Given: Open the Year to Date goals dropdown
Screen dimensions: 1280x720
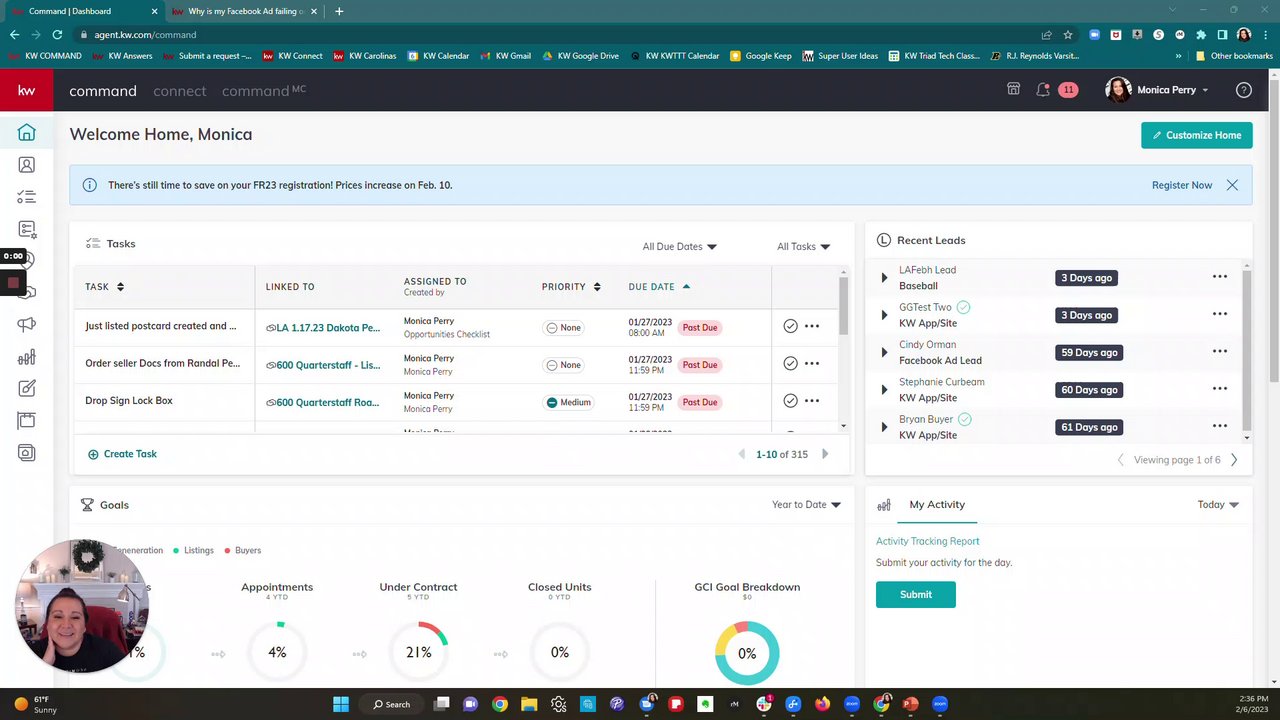Looking at the screenshot, I should tap(806, 505).
